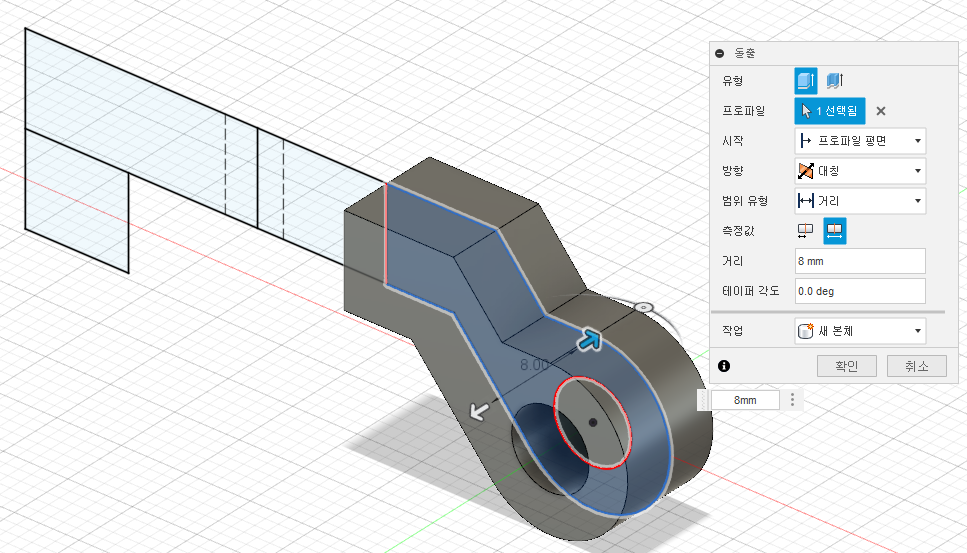Clear the profile selection with the X
This screenshot has width=967, height=553.
pyautogui.click(x=881, y=111)
